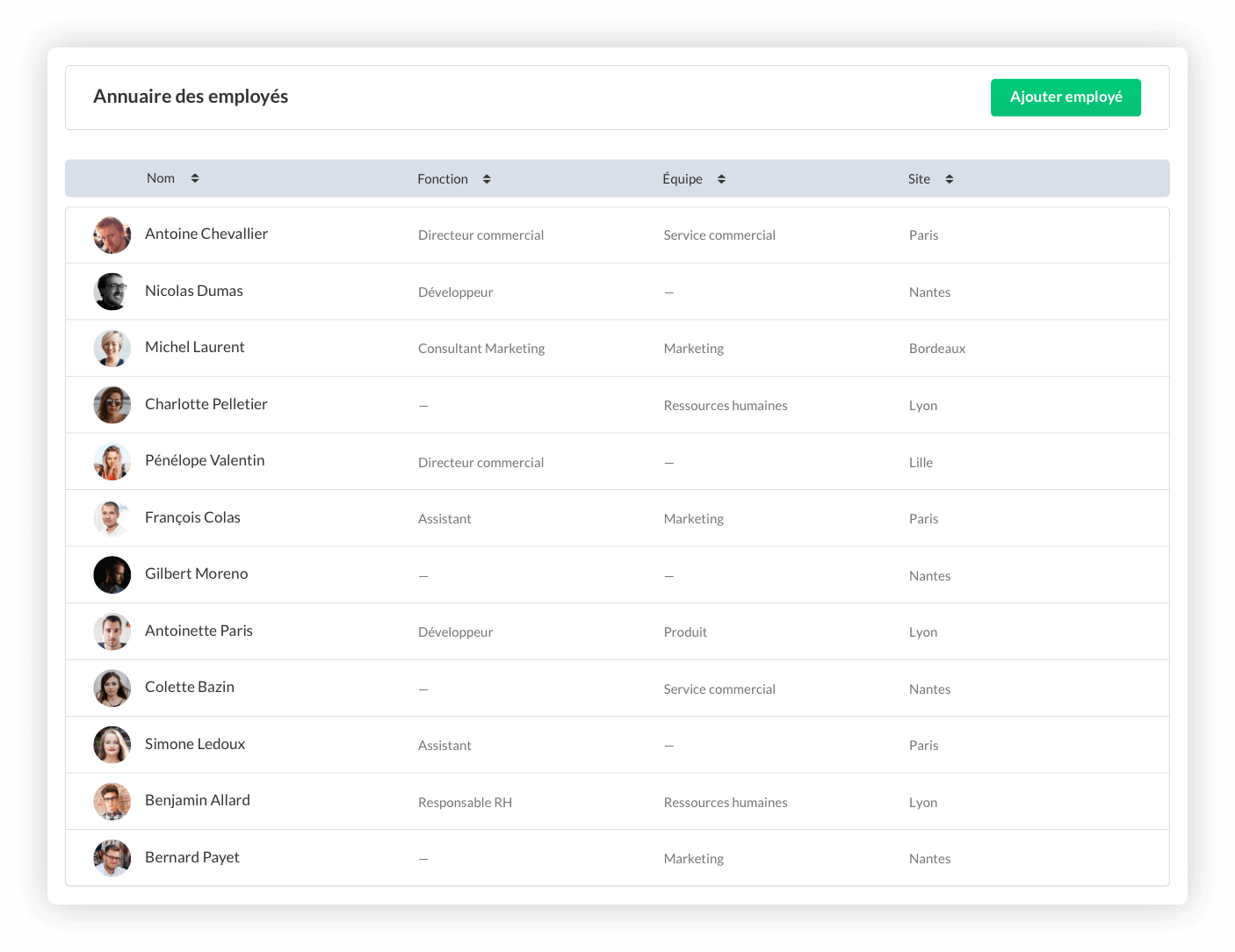Click Bernard Payet's Marketing team cell

click(x=694, y=859)
